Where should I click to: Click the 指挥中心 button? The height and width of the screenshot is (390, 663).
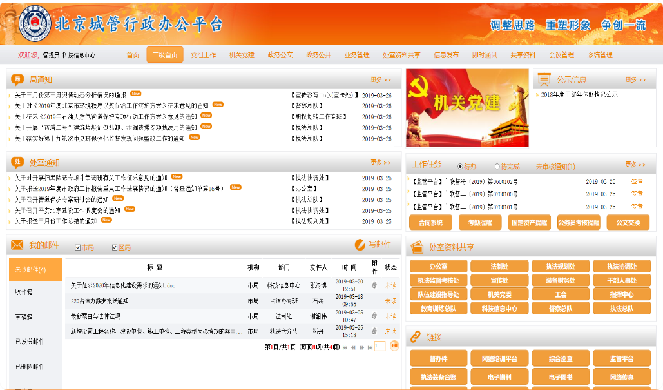[x=622, y=294]
